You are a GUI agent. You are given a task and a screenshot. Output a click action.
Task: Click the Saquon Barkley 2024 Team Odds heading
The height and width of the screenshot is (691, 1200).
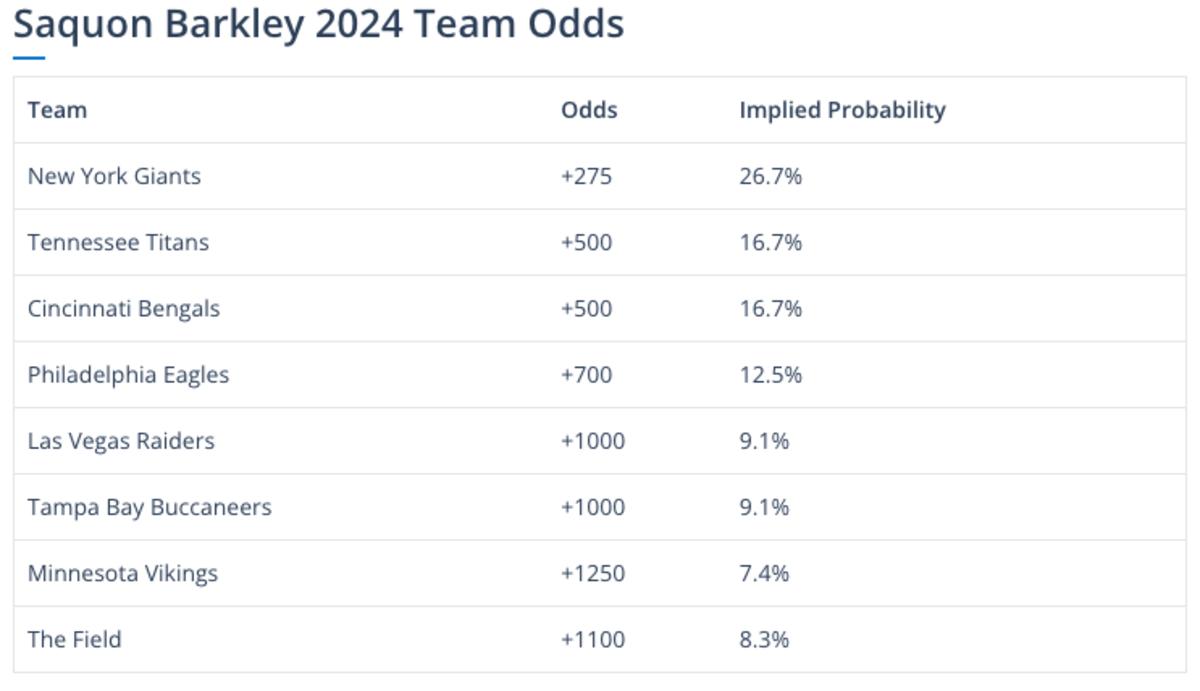pyautogui.click(x=318, y=24)
